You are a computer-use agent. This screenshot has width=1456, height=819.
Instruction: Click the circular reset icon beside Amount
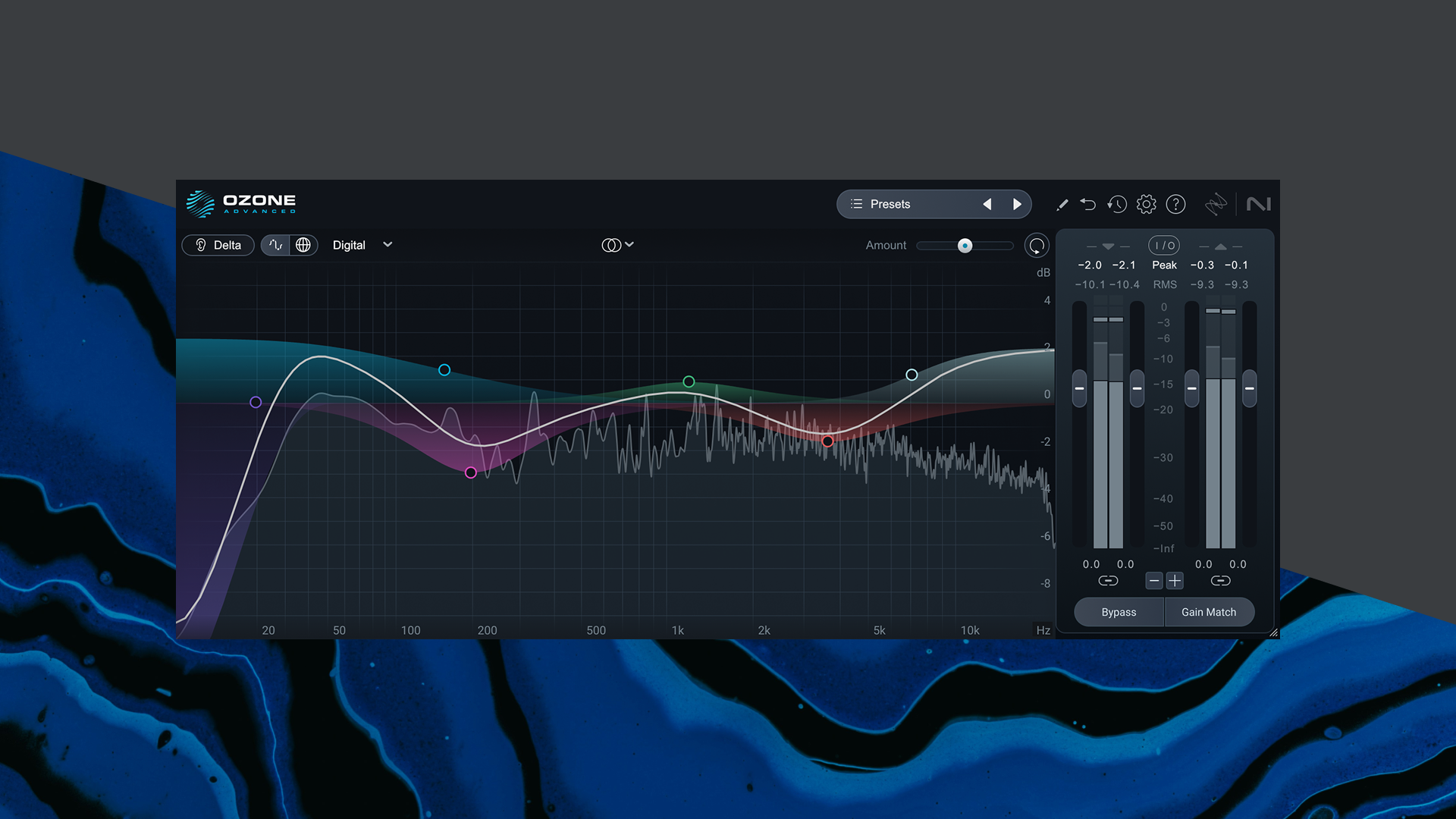[x=1036, y=246]
